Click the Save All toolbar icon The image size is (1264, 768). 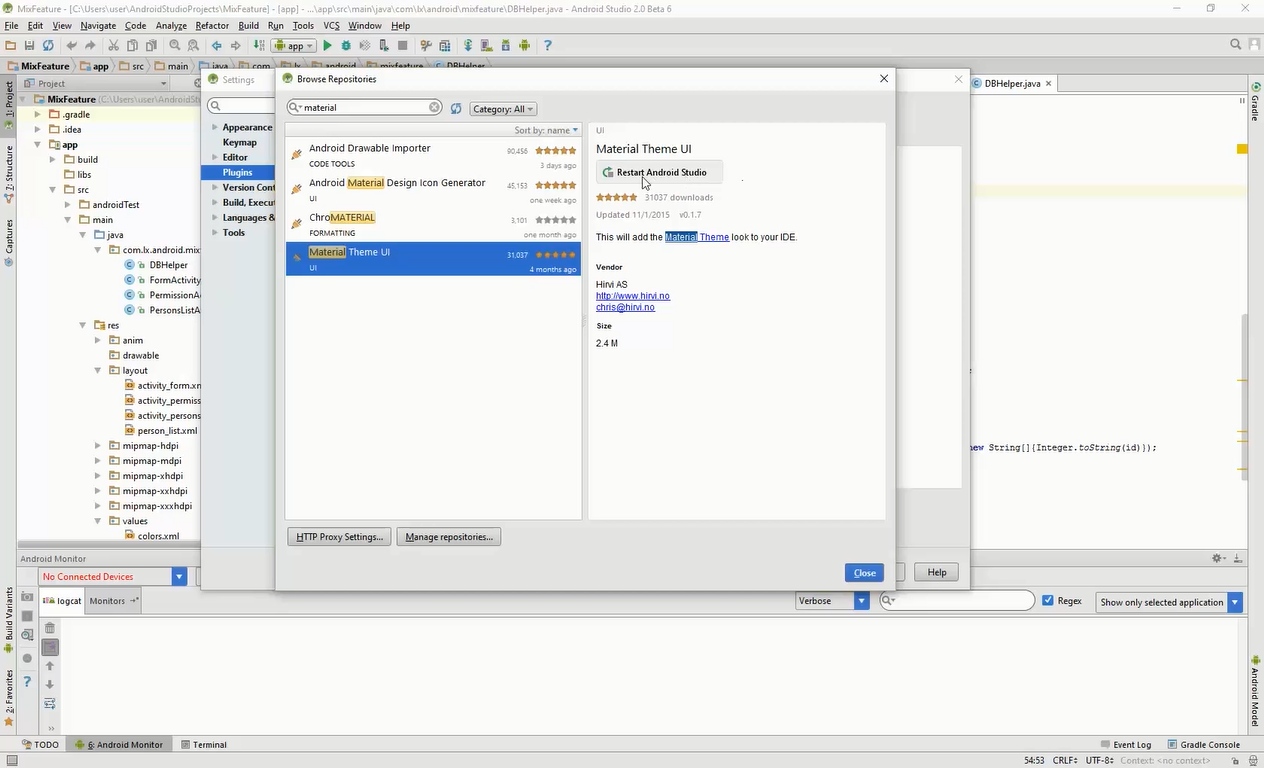tap(29, 45)
